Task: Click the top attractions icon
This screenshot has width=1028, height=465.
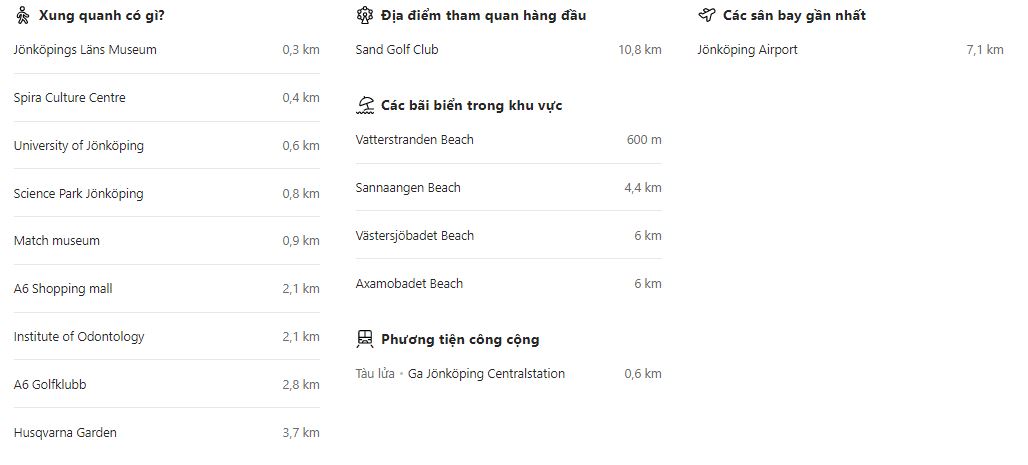Action: pos(365,15)
